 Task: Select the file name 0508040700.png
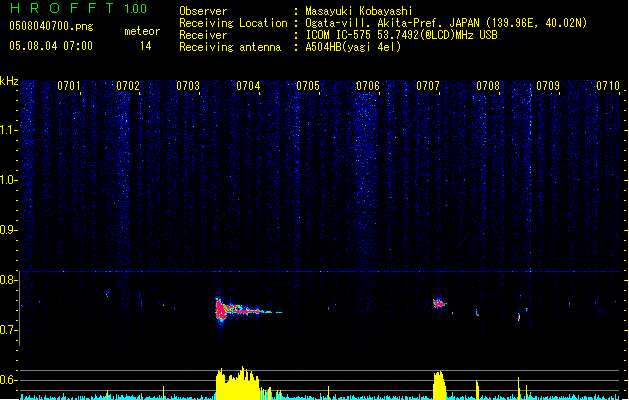click(51, 26)
